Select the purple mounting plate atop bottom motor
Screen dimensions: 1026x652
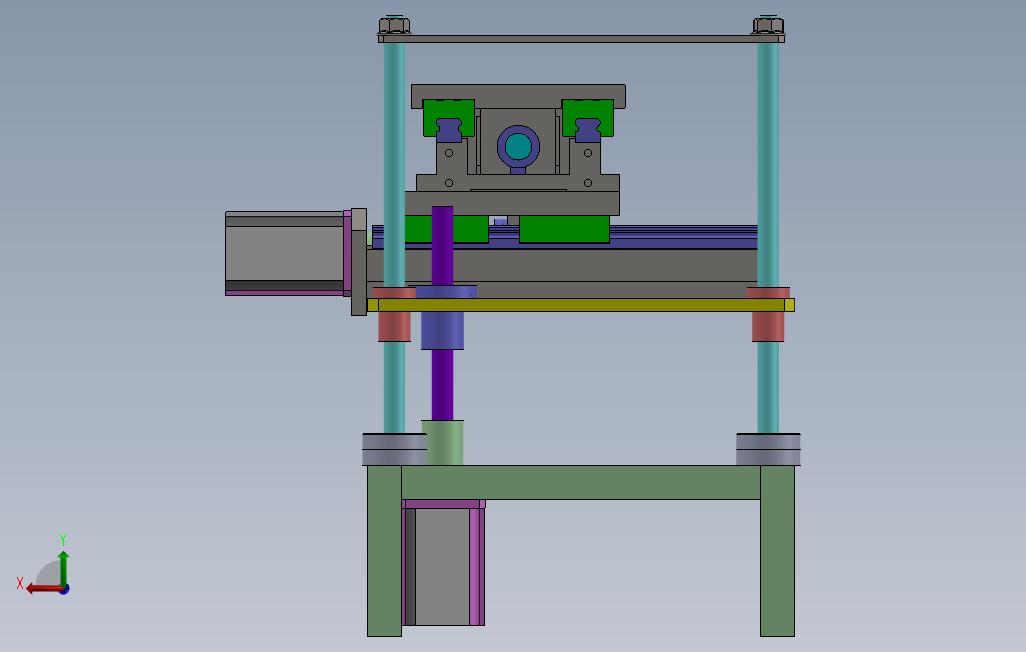tap(444, 504)
